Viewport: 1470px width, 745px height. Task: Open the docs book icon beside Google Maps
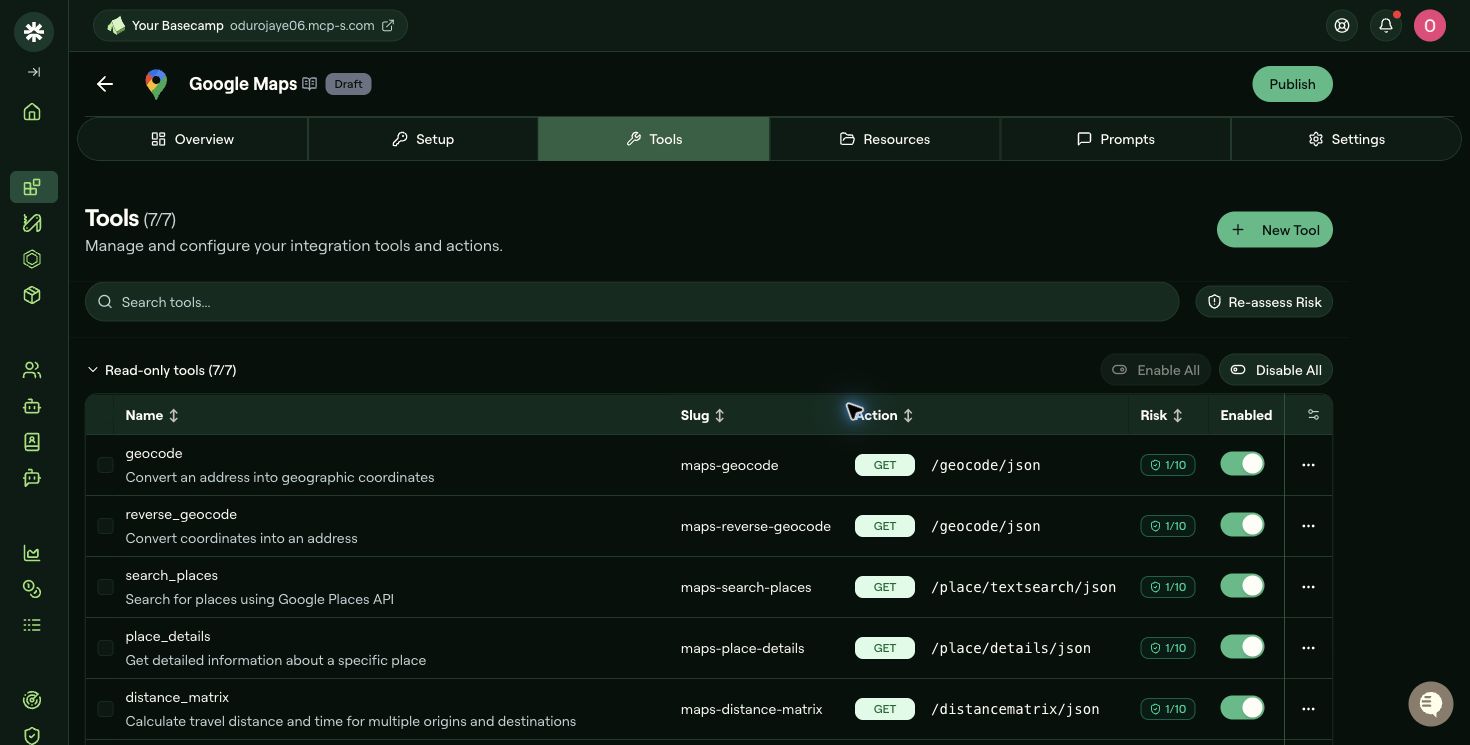pyautogui.click(x=310, y=84)
